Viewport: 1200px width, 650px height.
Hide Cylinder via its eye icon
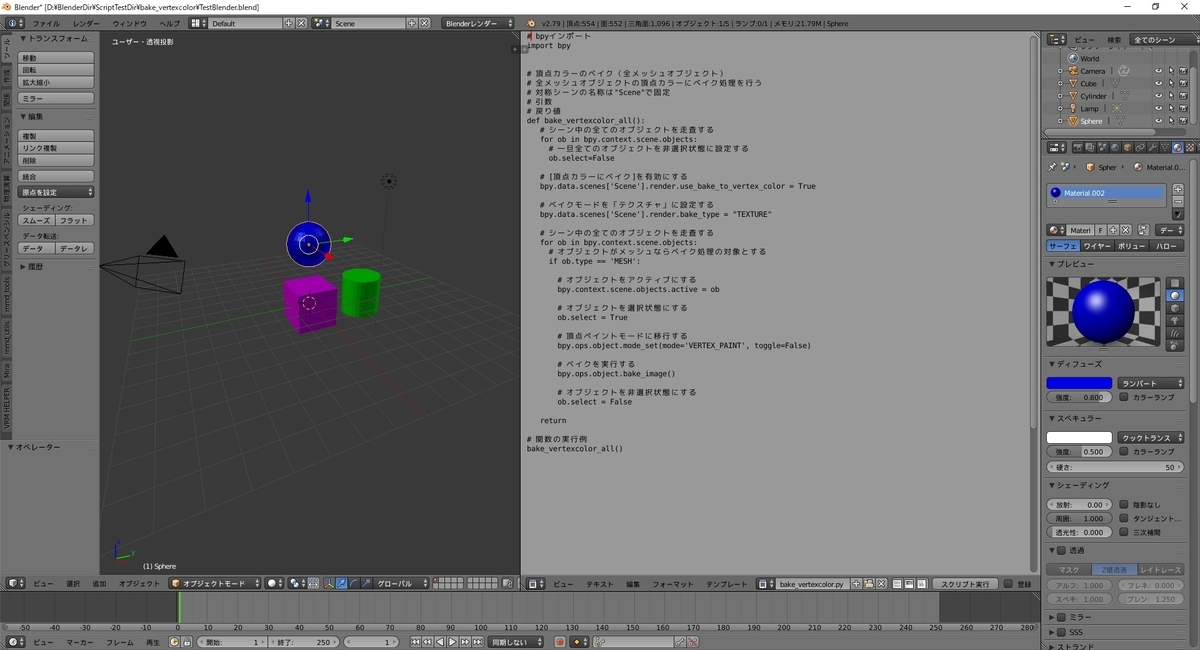1159,96
